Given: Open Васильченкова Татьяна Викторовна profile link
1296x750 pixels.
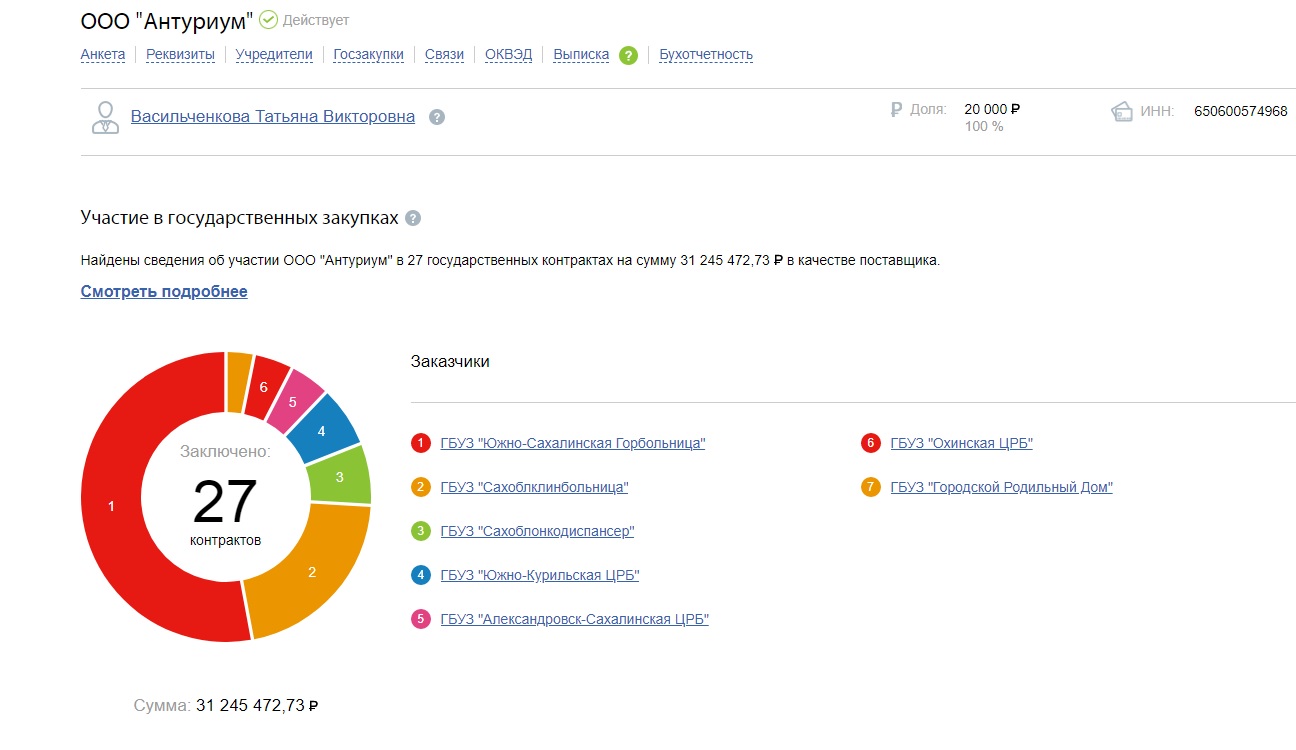Looking at the screenshot, I should click(x=272, y=117).
